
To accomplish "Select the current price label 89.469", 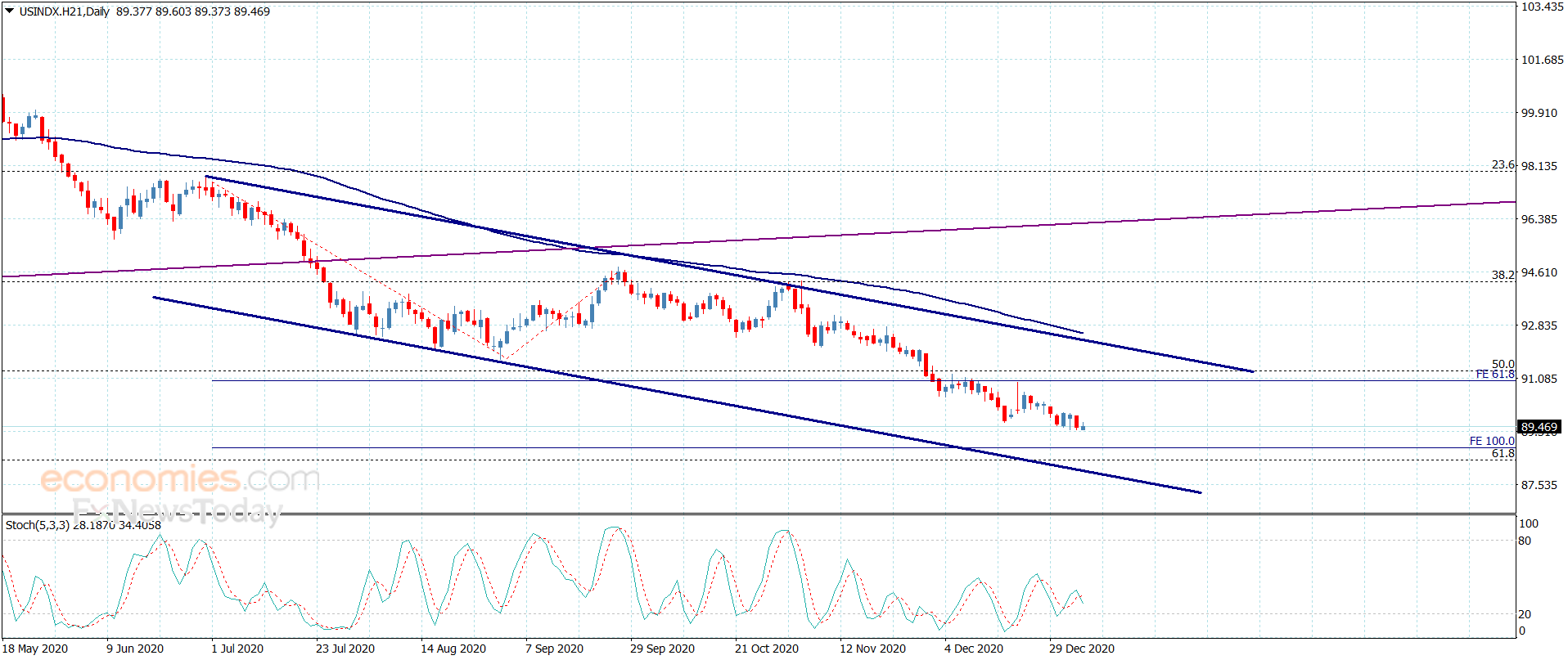I will [1539, 427].
